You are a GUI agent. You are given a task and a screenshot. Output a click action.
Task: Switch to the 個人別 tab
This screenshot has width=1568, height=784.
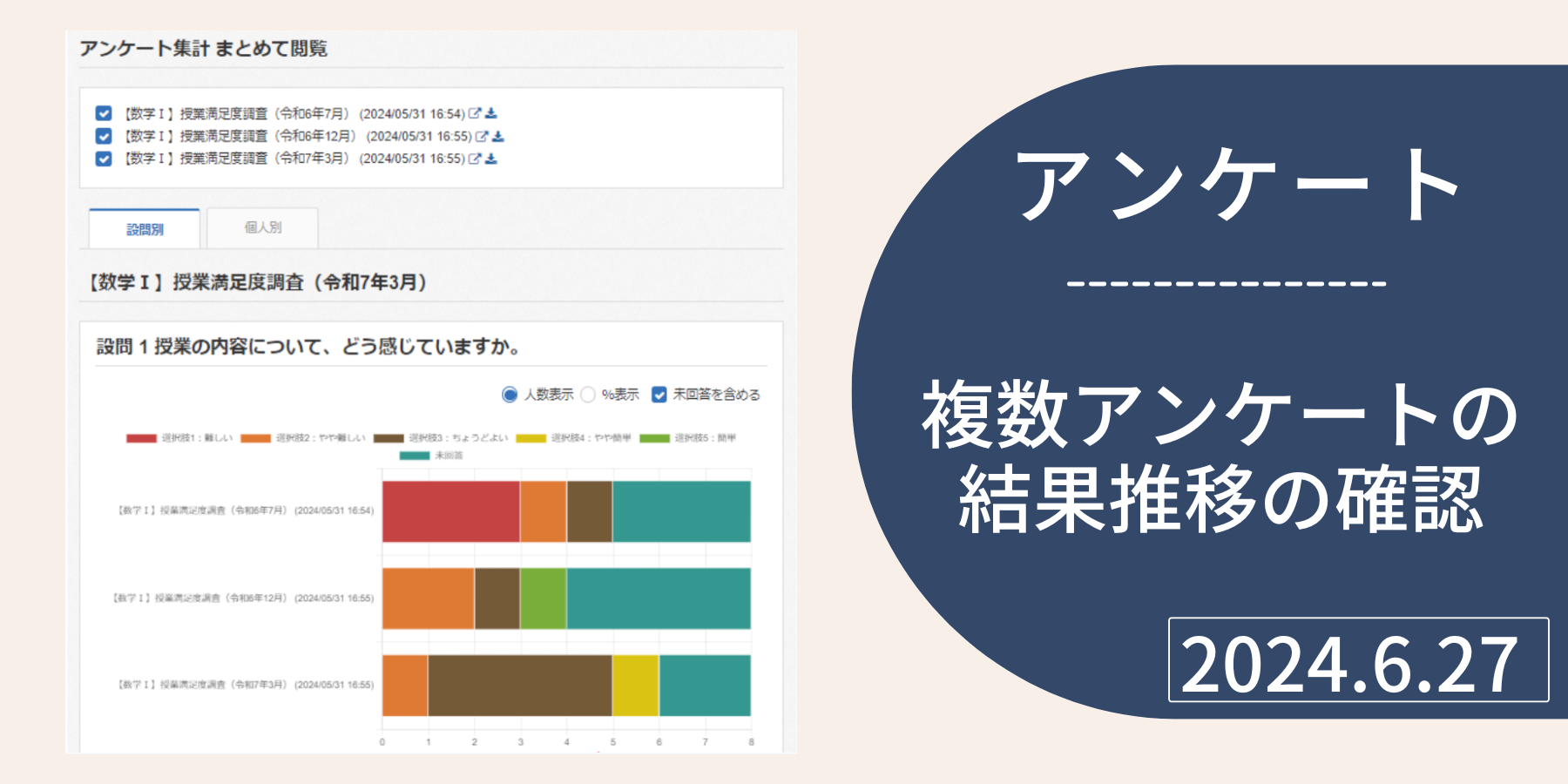[262, 227]
